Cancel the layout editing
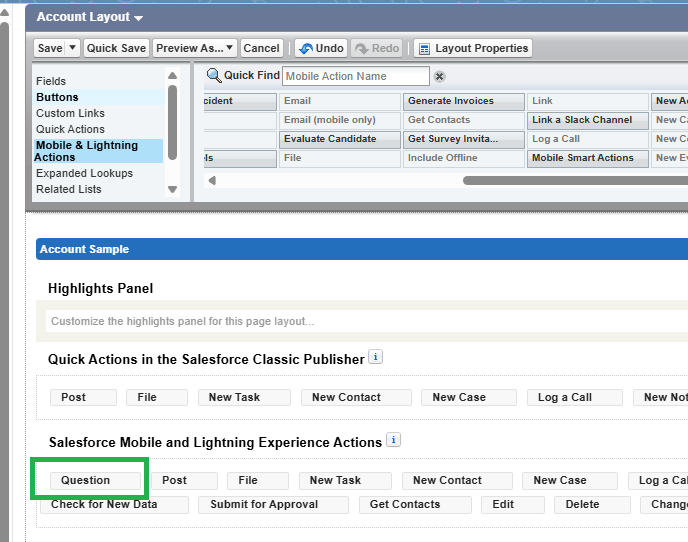This screenshot has width=688, height=542. [x=261, y=48]
